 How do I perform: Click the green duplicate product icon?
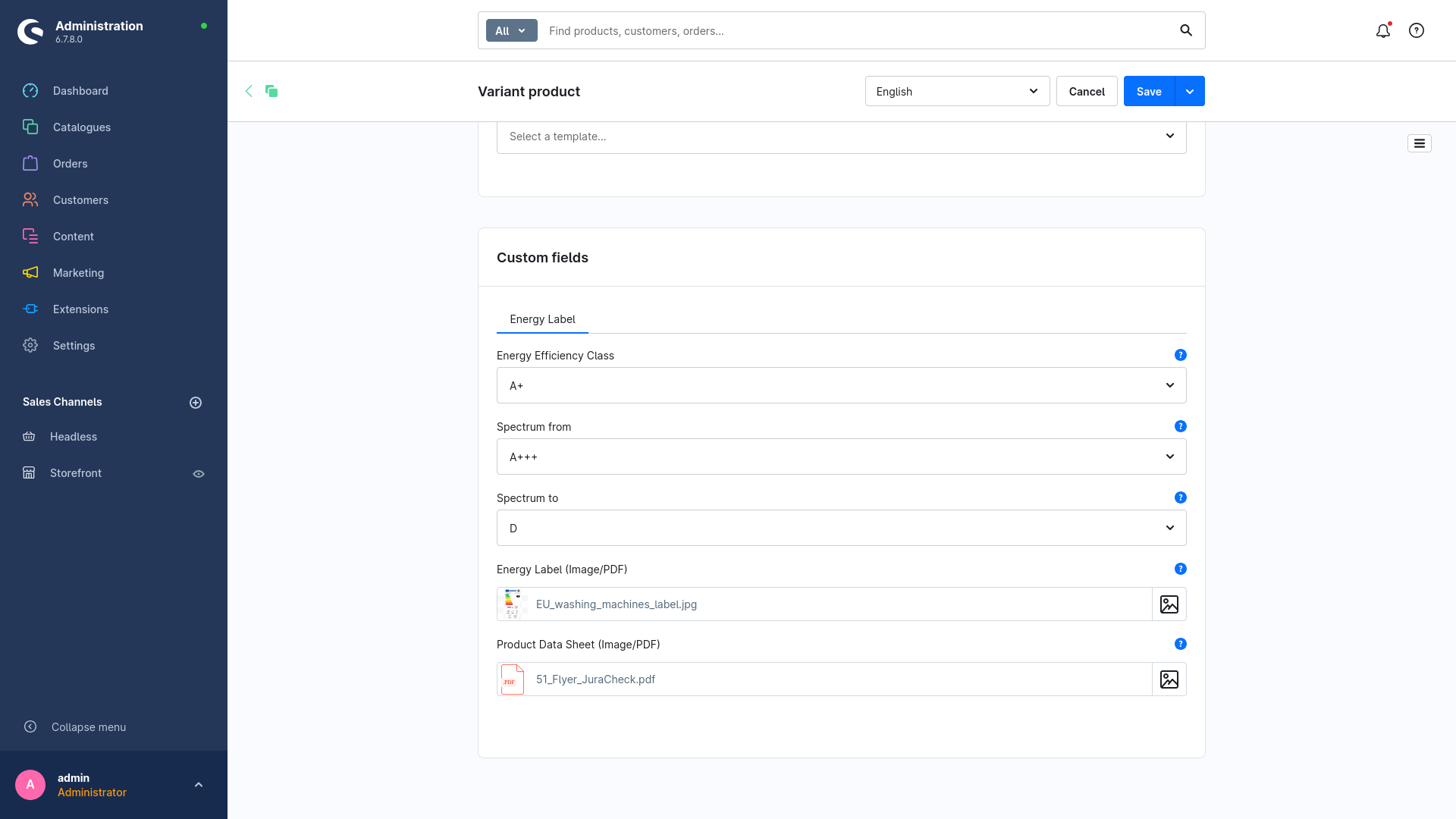pyautogui.click(x=271, y=91)
